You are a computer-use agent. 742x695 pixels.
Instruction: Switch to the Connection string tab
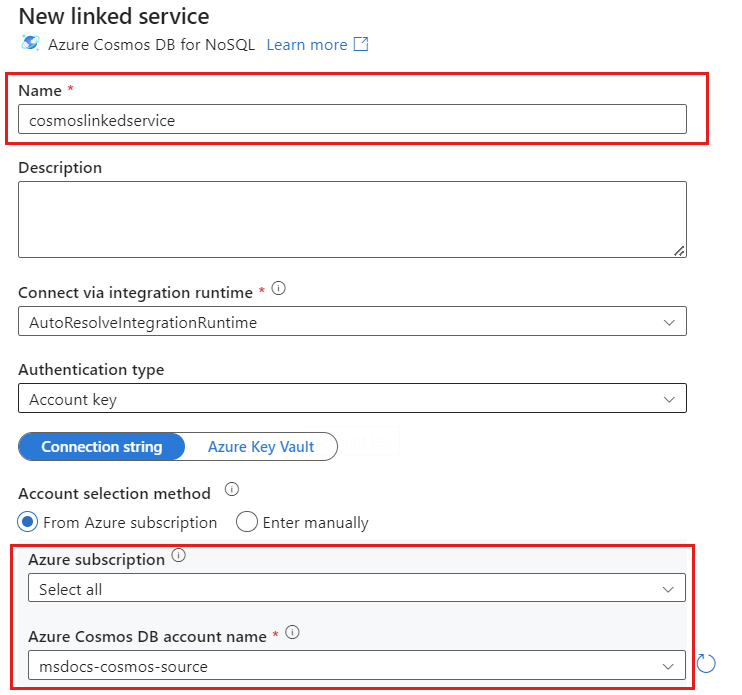102,447
